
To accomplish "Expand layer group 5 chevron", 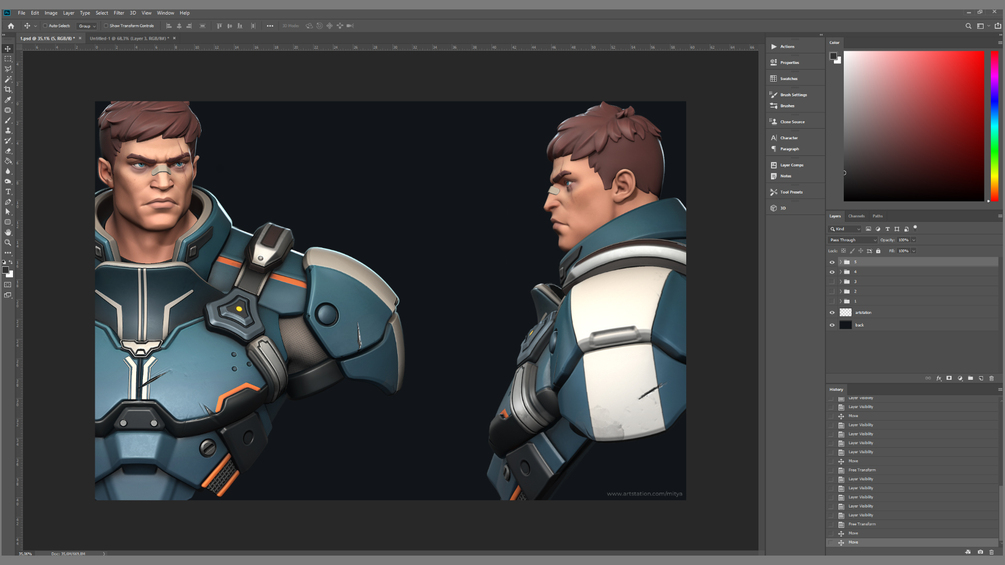I will point(840,262).
